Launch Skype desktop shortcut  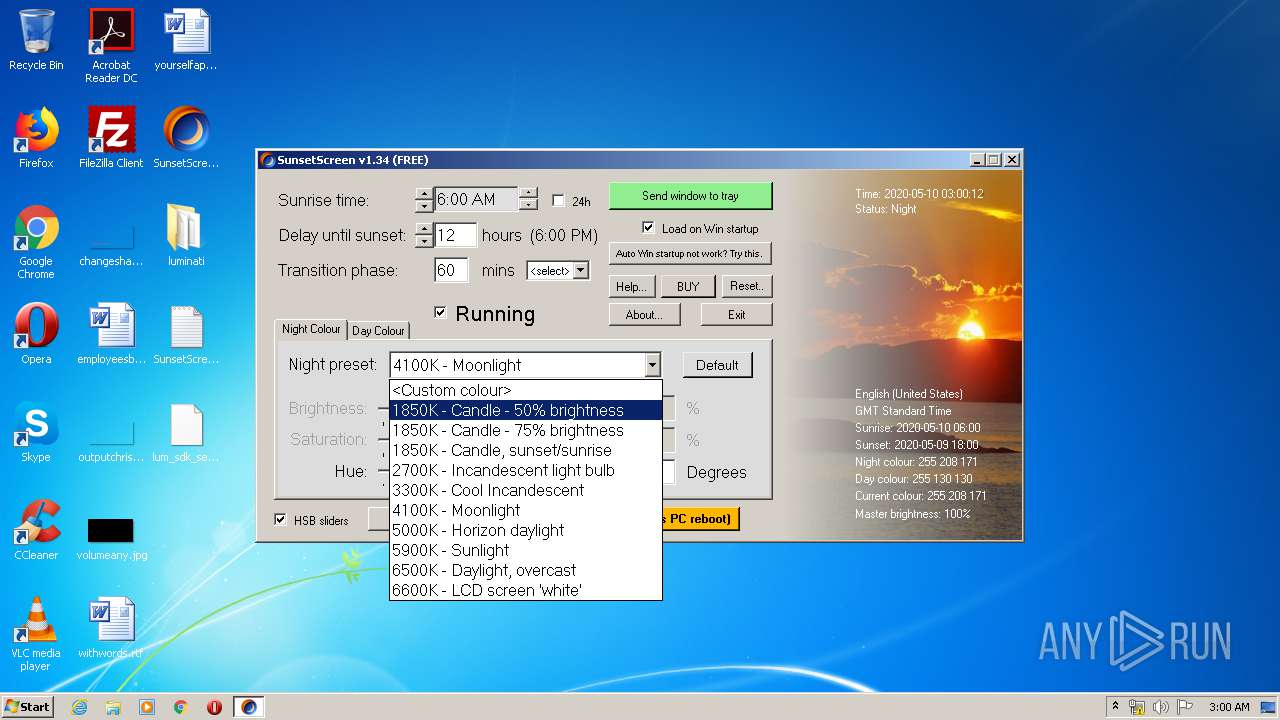click(36, 431)
